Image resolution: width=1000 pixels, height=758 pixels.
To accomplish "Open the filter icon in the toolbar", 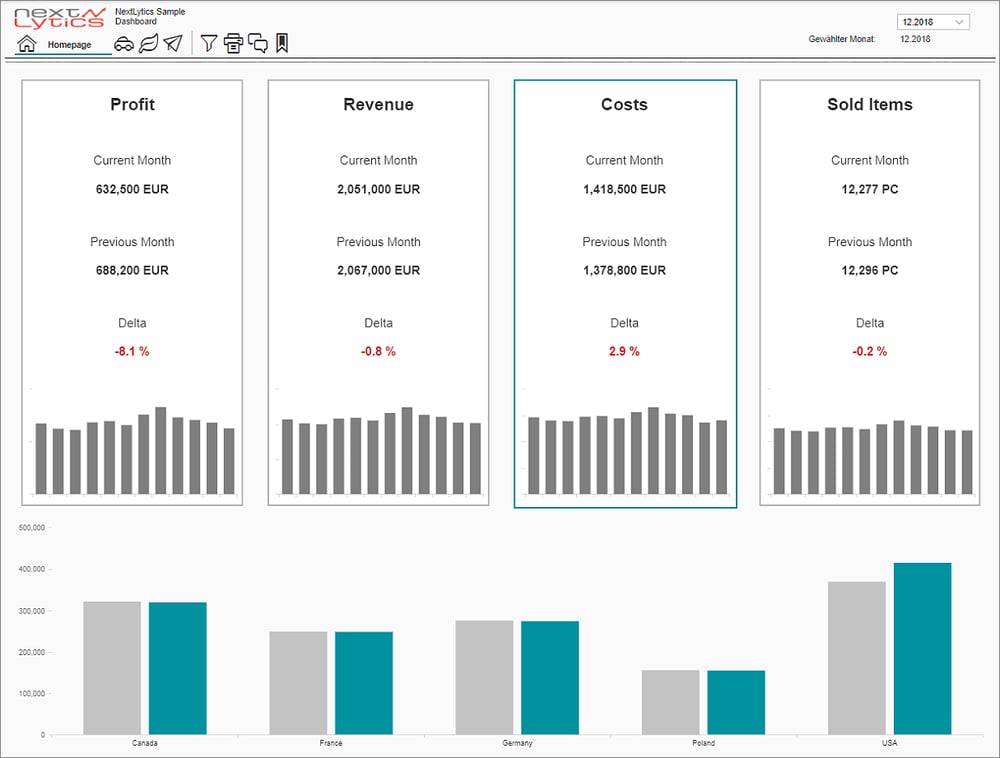I will (208, 43).
